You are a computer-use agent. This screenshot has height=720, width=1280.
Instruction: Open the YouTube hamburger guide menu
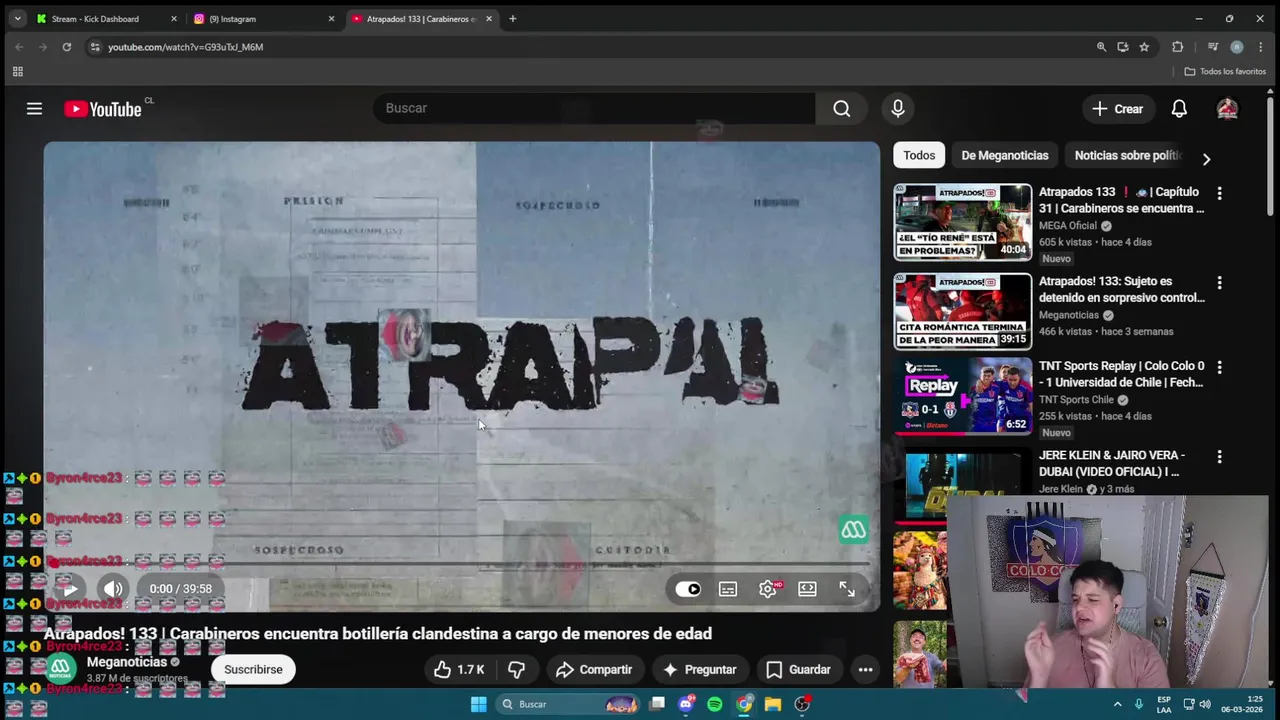(x=34, y=109)
